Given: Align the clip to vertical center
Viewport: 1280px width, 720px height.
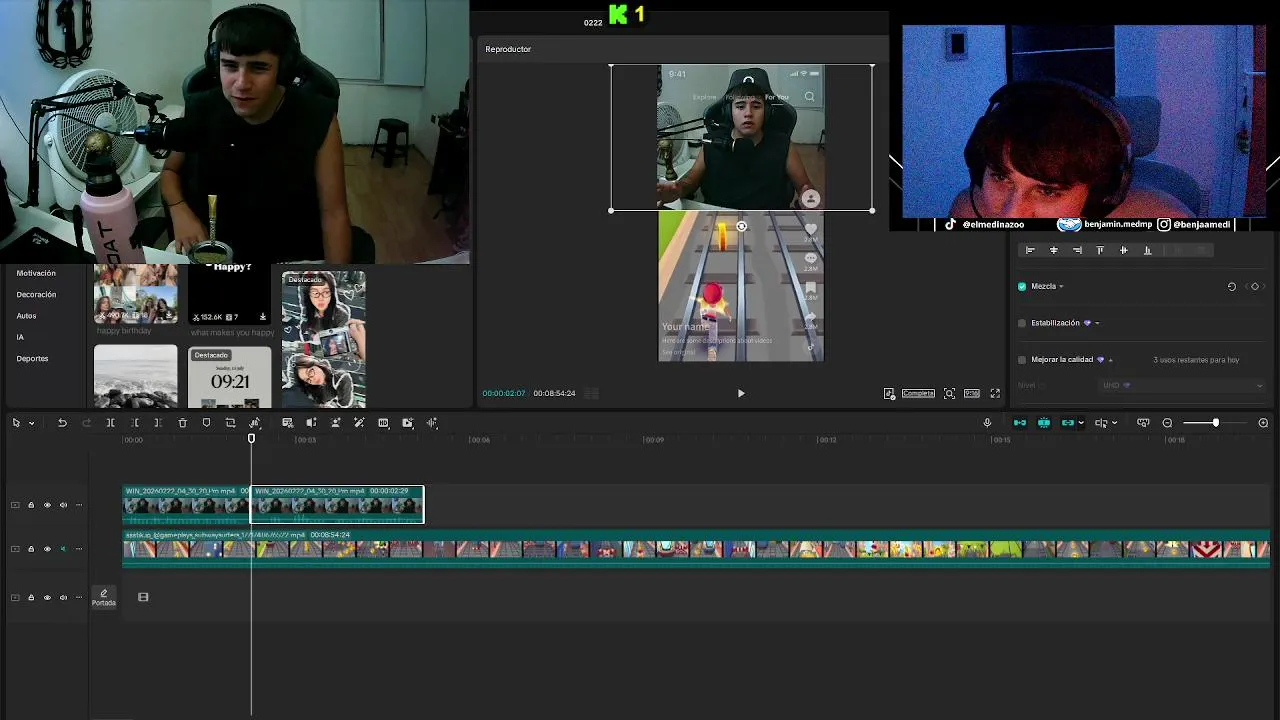Looking at the screenshot, I should click(1123, 250).
